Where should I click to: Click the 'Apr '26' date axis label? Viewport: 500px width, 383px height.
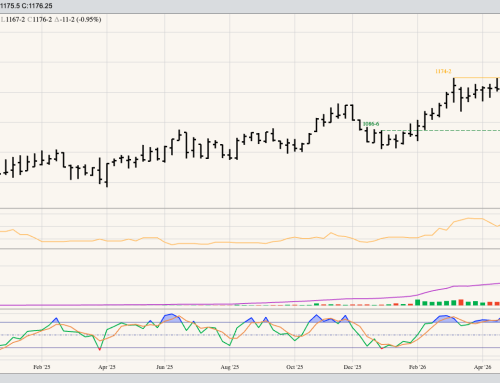483,367
